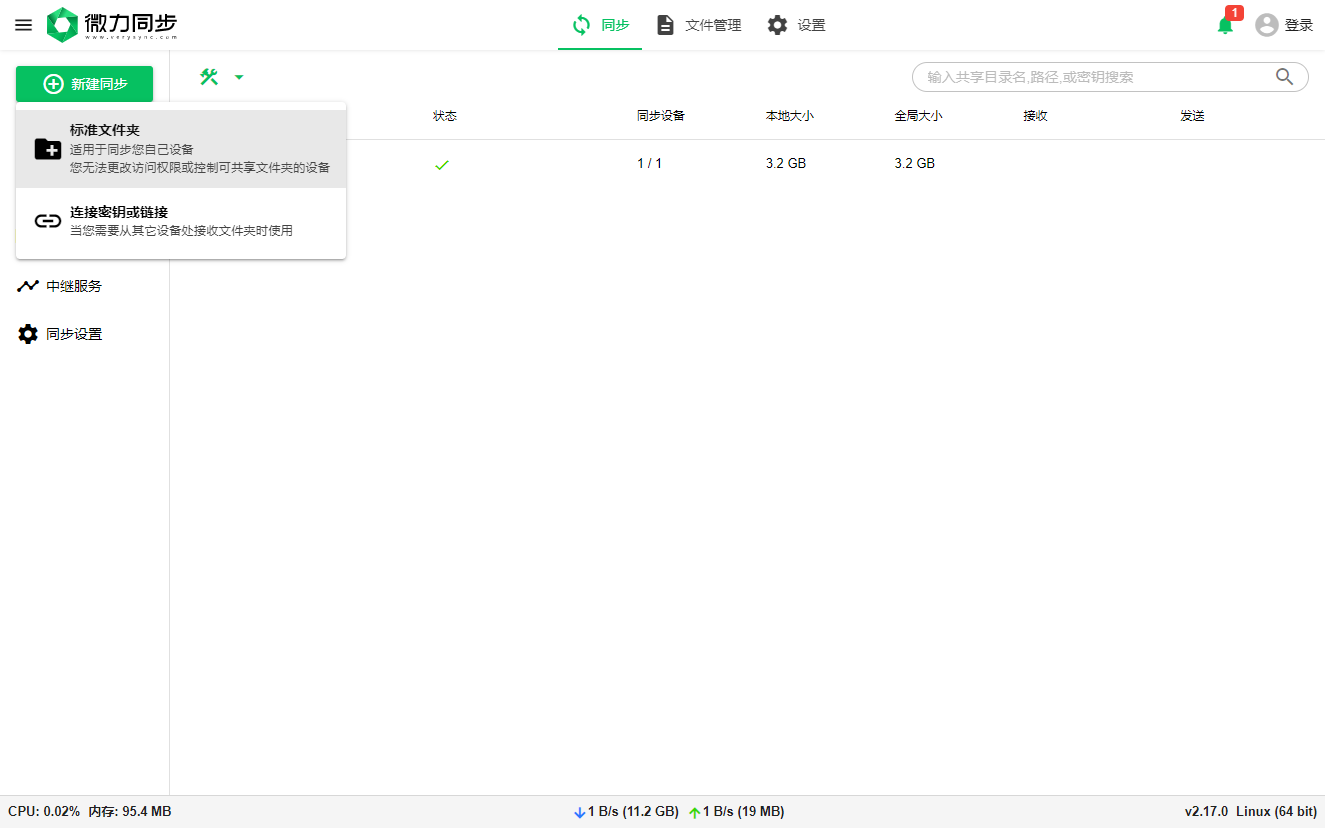Expand the tools dropdown arrow
1325x828 pixels.
pyautogui.click(x=239, y=77)
